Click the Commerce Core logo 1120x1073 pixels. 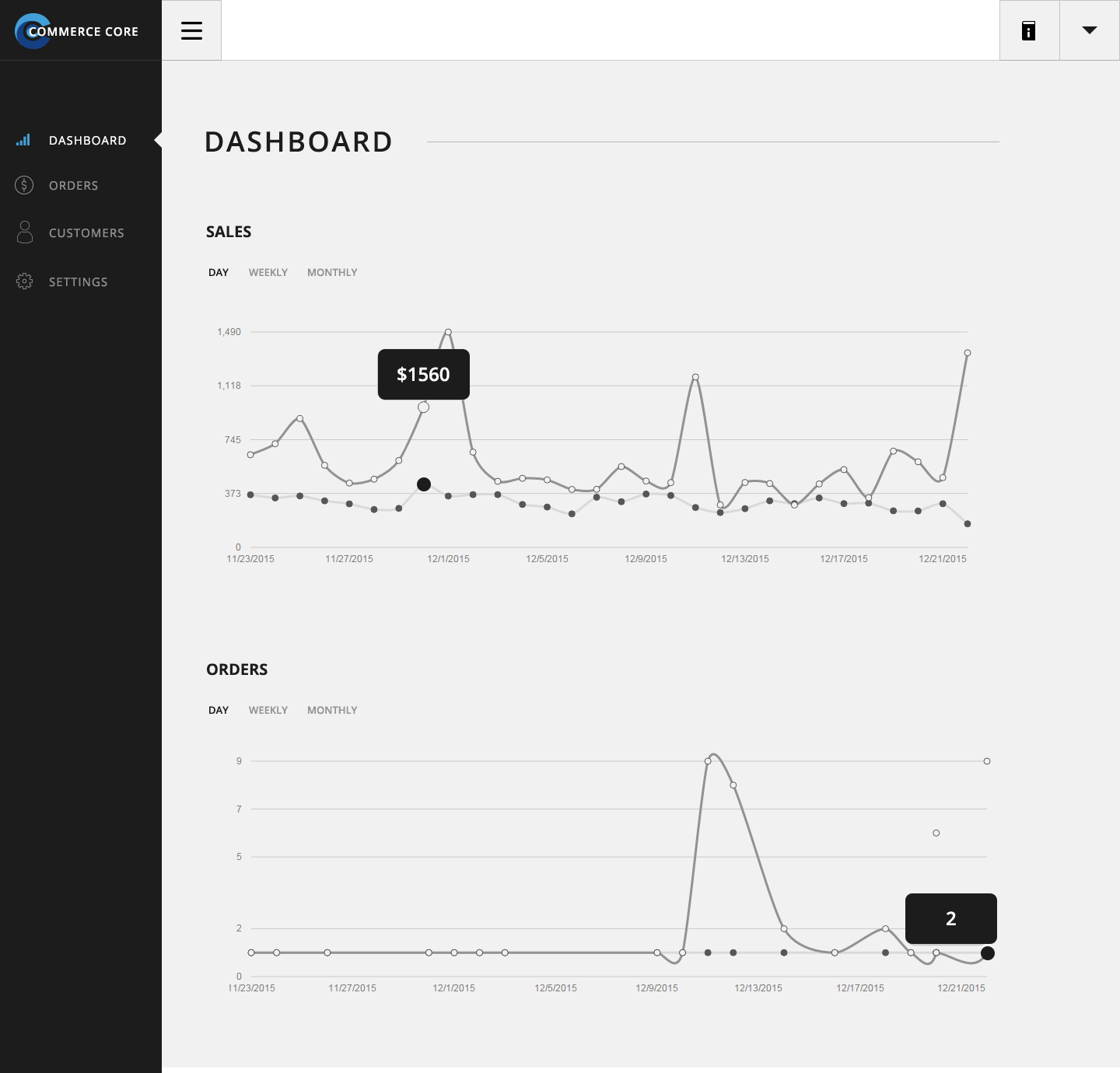tap(76, 31)
